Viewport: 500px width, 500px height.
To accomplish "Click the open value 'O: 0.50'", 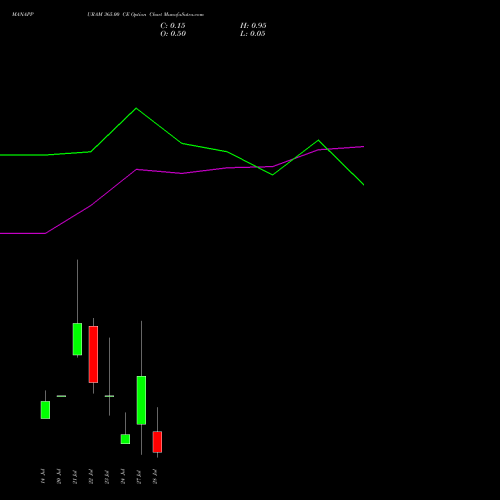I will point(173,34).
